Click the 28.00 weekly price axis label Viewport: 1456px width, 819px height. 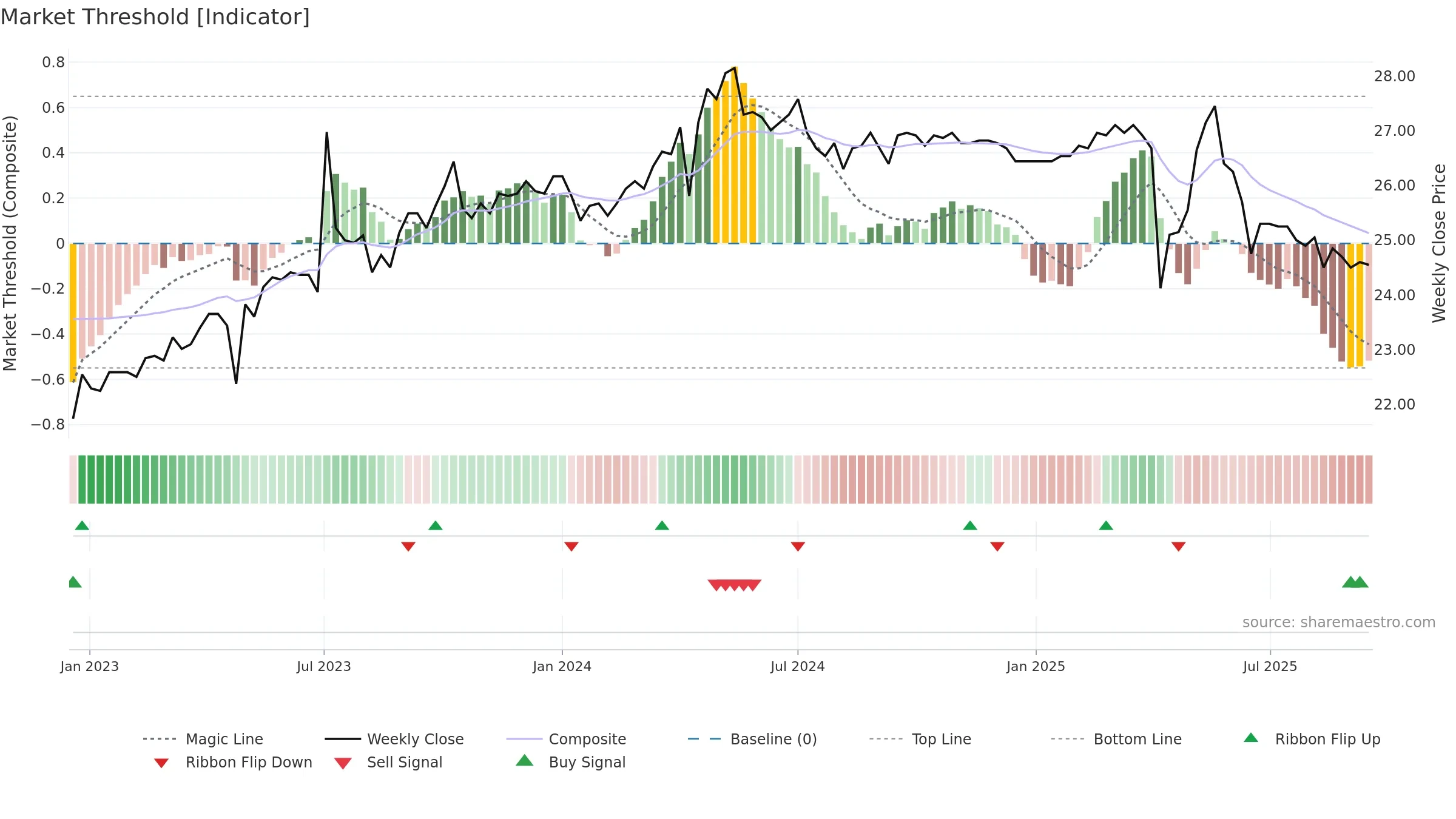[1395, 76]
